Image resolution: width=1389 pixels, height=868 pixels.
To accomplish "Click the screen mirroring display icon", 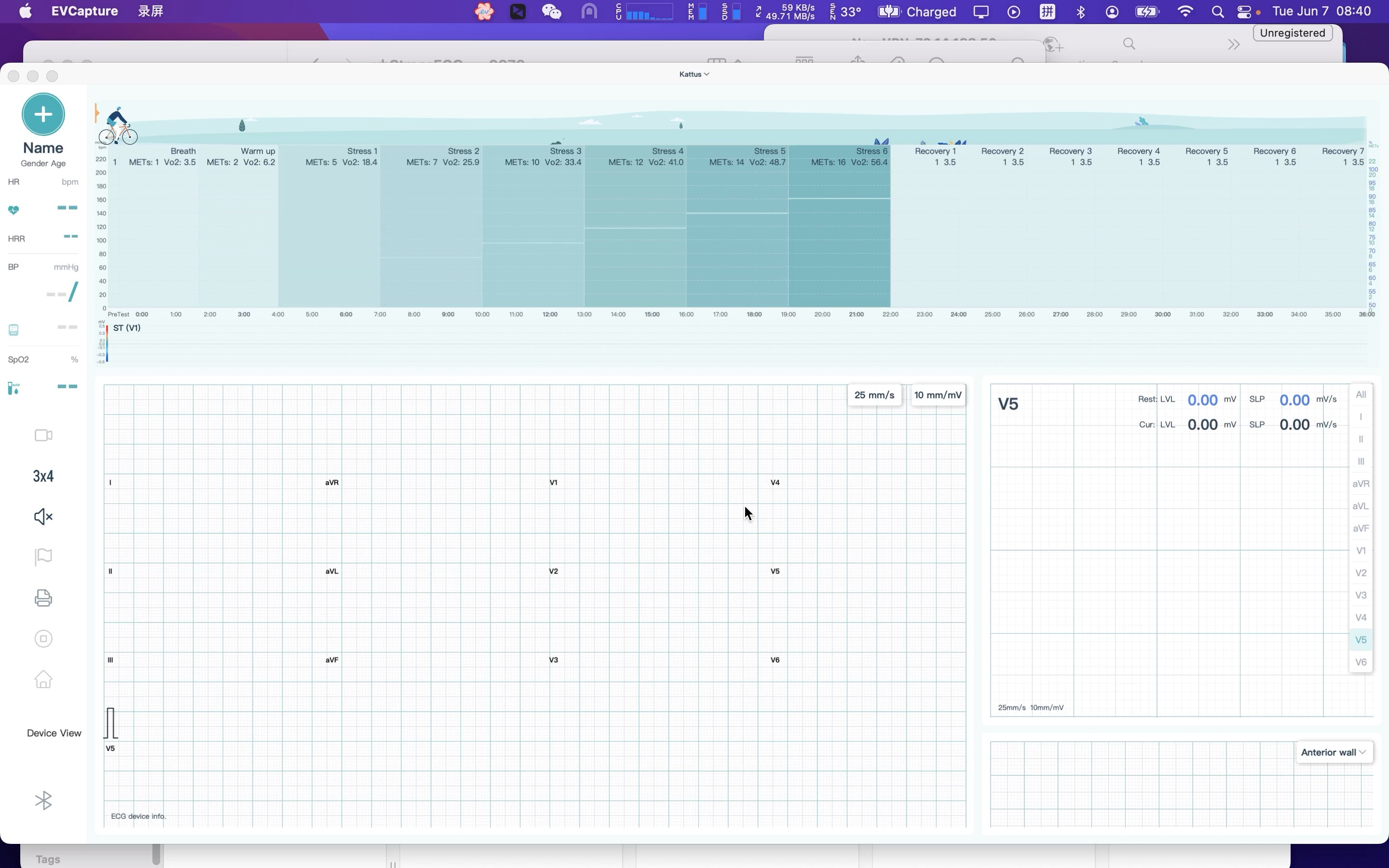I will point(981,12).
